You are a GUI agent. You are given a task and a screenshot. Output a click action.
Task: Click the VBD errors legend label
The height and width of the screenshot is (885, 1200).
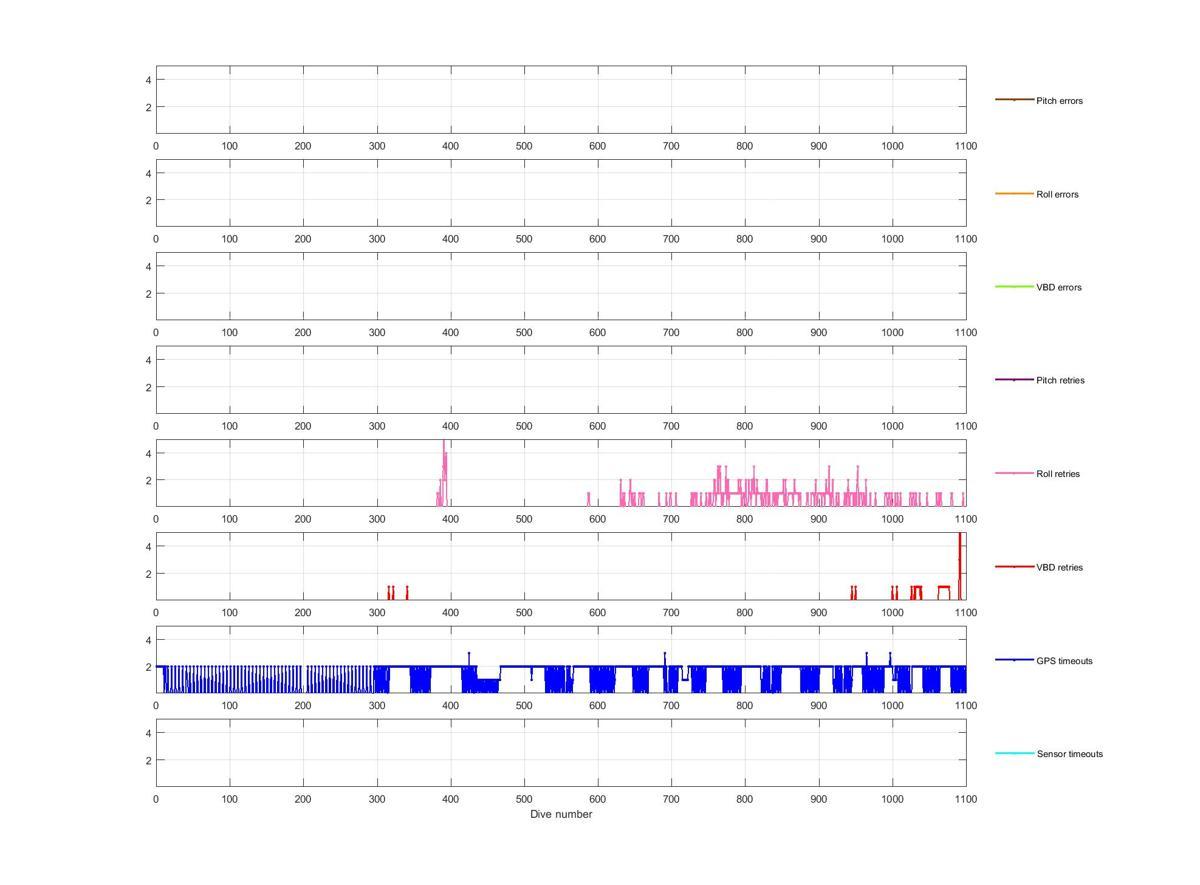pos(1059,287)
